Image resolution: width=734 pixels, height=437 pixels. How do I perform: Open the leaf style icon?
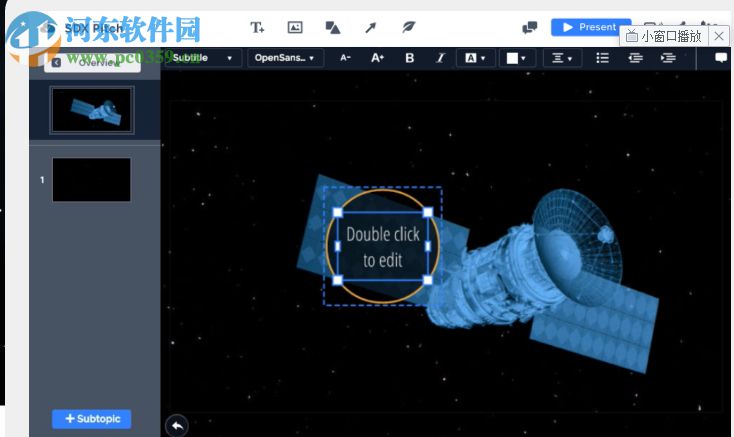409,27
